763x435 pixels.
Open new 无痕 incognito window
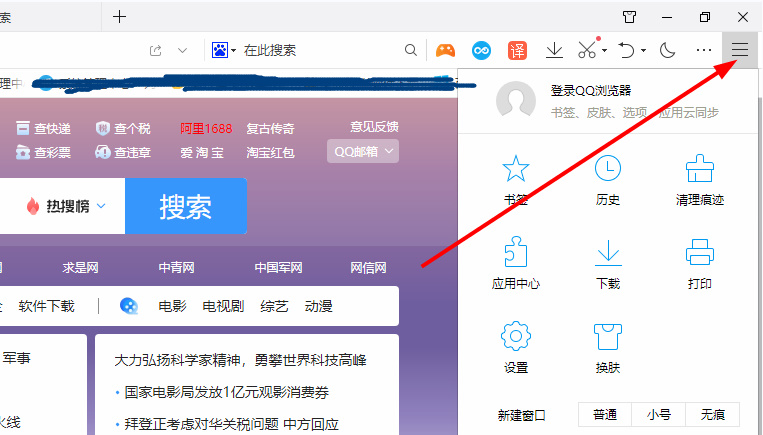(713, 415)
